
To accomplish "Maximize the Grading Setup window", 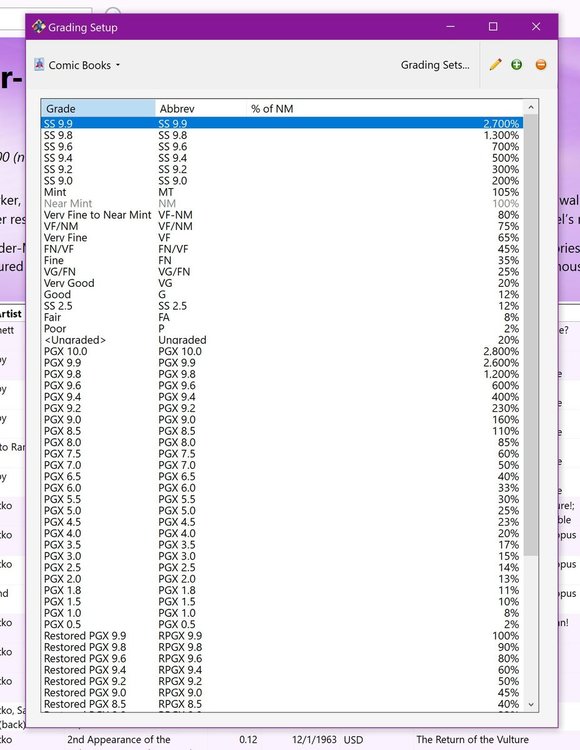I will point(493,27).
